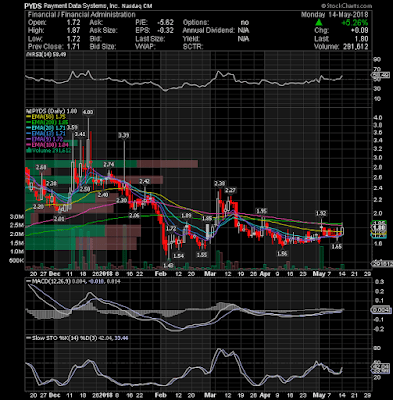Click the Open label in quote table
This screenshot has height=400, width=393.
tap(37, 23)
